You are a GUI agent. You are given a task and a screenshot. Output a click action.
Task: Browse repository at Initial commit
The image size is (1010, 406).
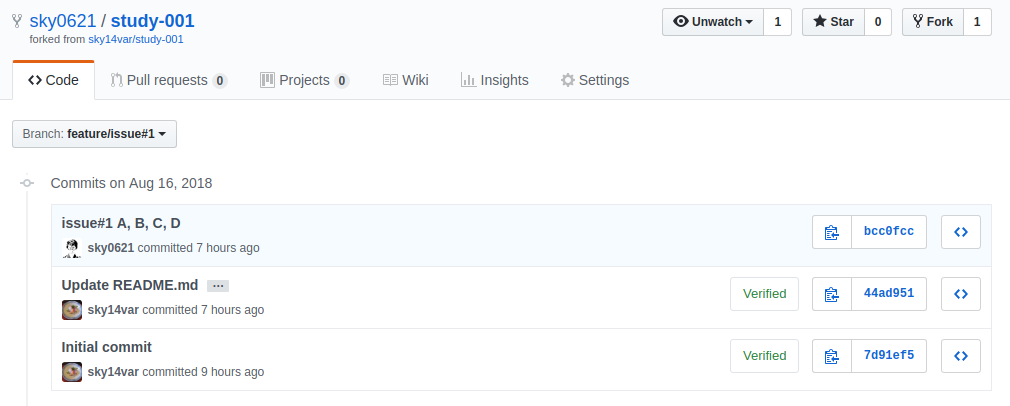[x=960, y=356]
